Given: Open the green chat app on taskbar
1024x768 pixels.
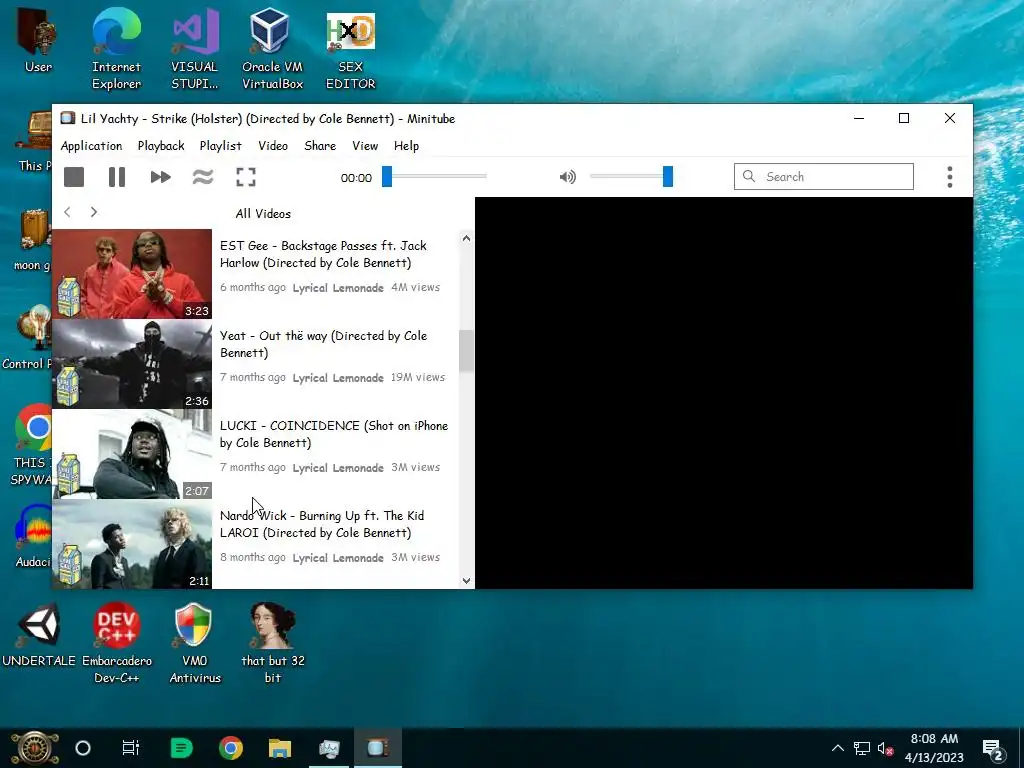Looking at the screenshot, I should (181, 748).
